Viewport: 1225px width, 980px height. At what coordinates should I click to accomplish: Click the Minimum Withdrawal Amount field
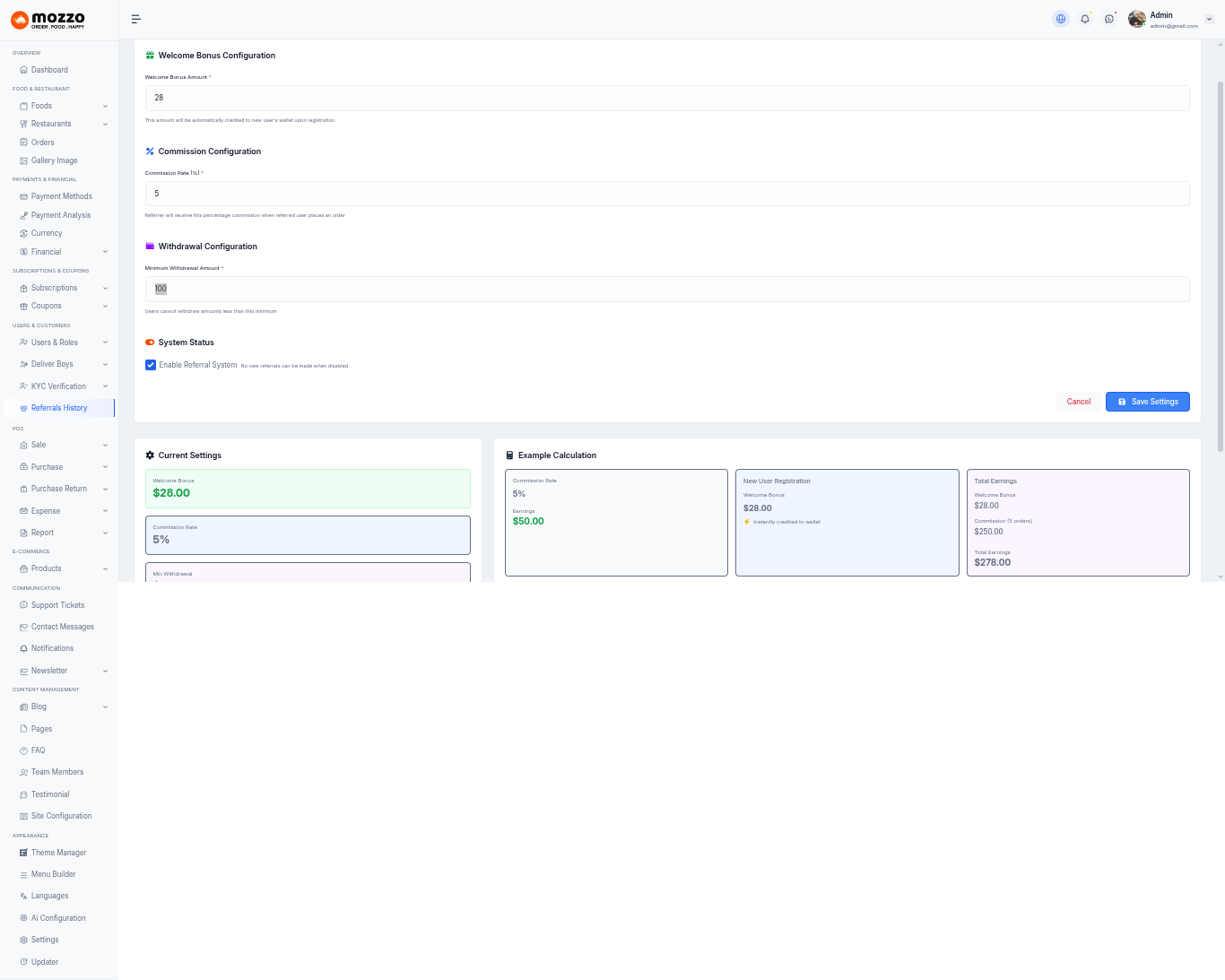[x=667, y=289]
